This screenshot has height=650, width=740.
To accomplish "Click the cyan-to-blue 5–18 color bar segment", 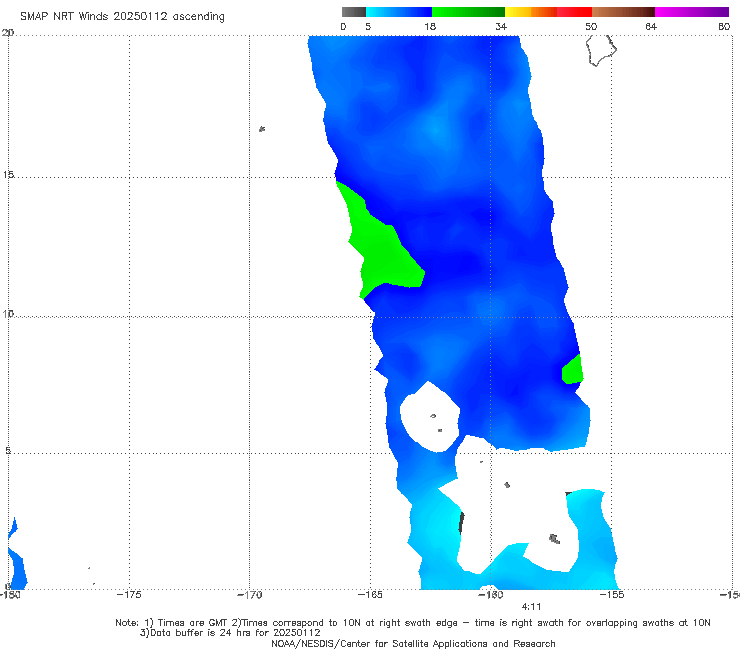I will click(x=399, y=12).
